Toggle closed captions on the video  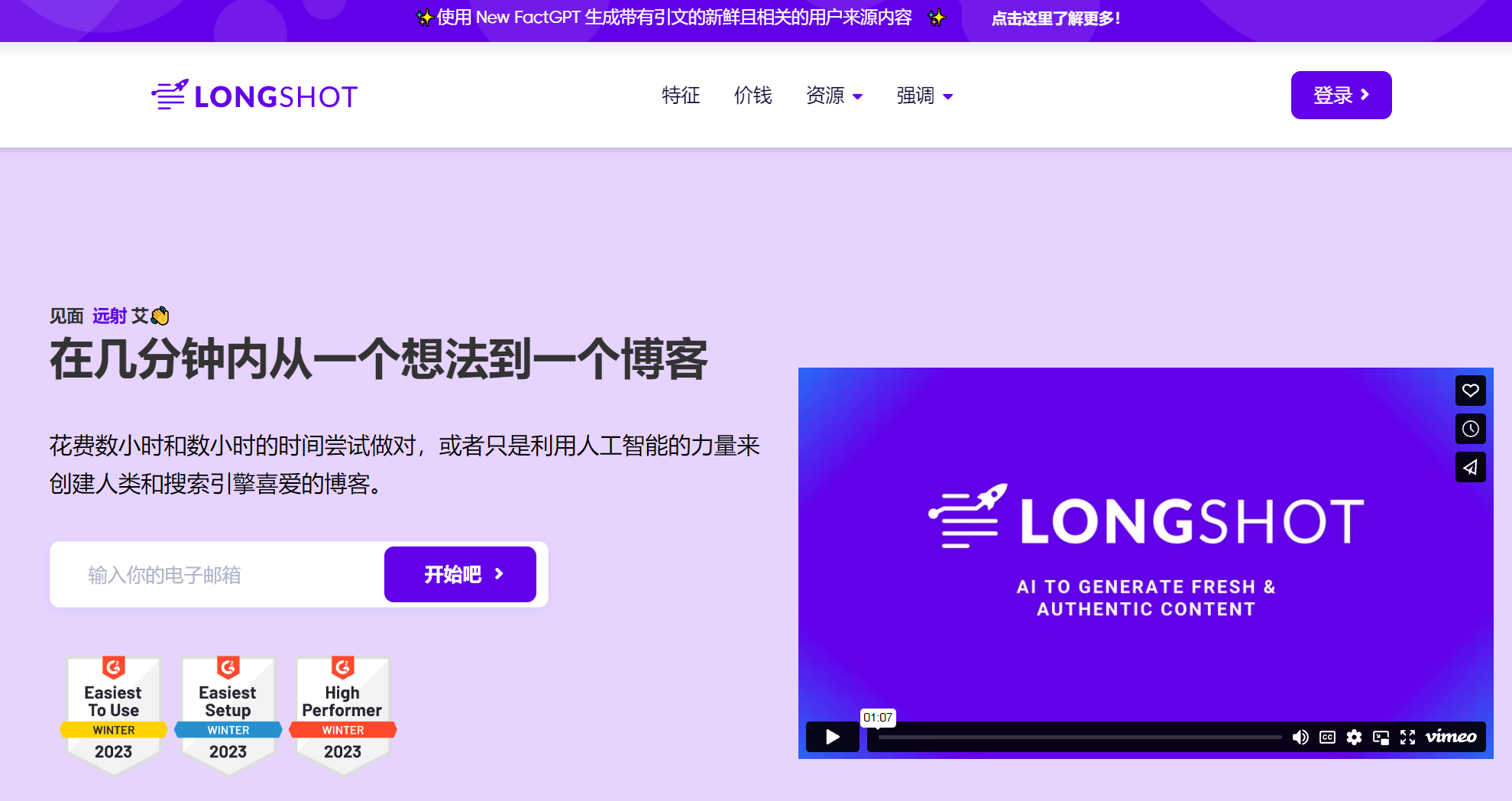(x=1327, y=737)
